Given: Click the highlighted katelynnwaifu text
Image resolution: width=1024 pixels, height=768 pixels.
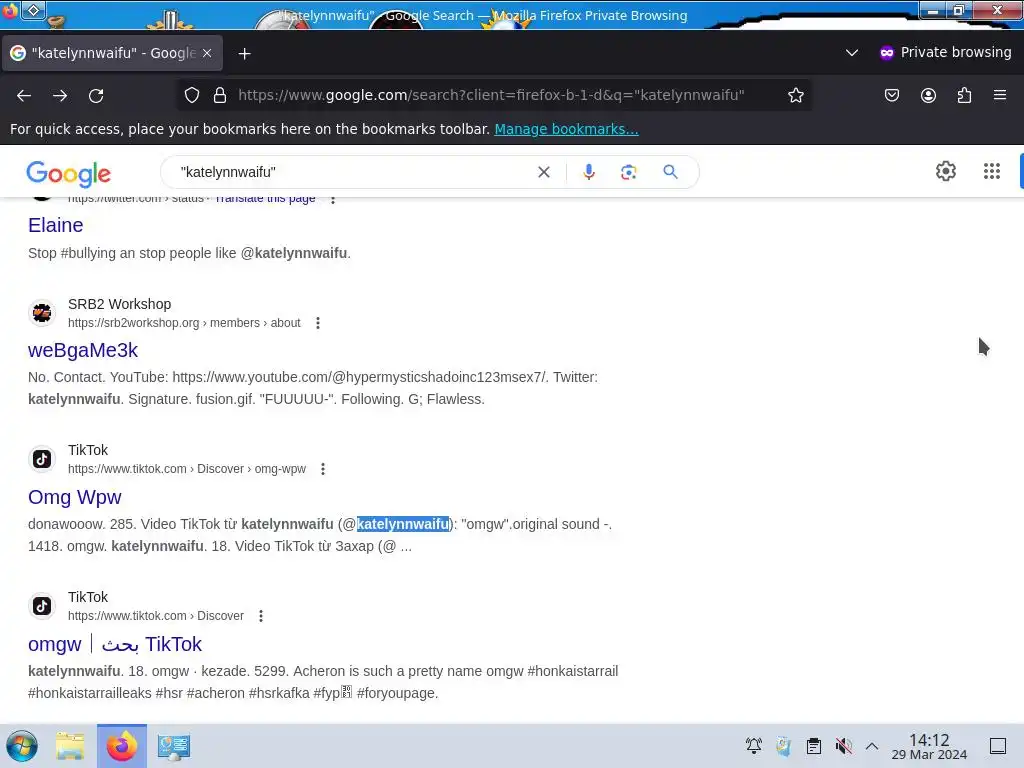Looking at the screenshot, I should pos(403,524).
